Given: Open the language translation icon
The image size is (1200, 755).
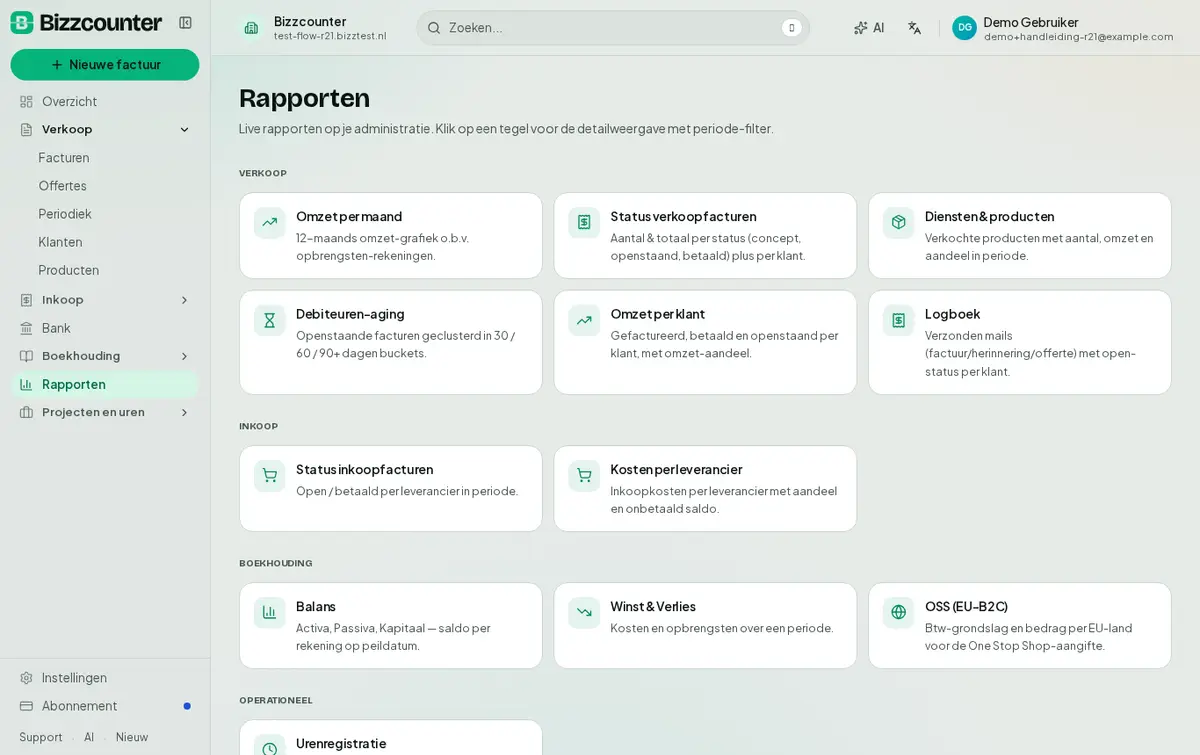Looking at the screenshot, I should (914, 28).
